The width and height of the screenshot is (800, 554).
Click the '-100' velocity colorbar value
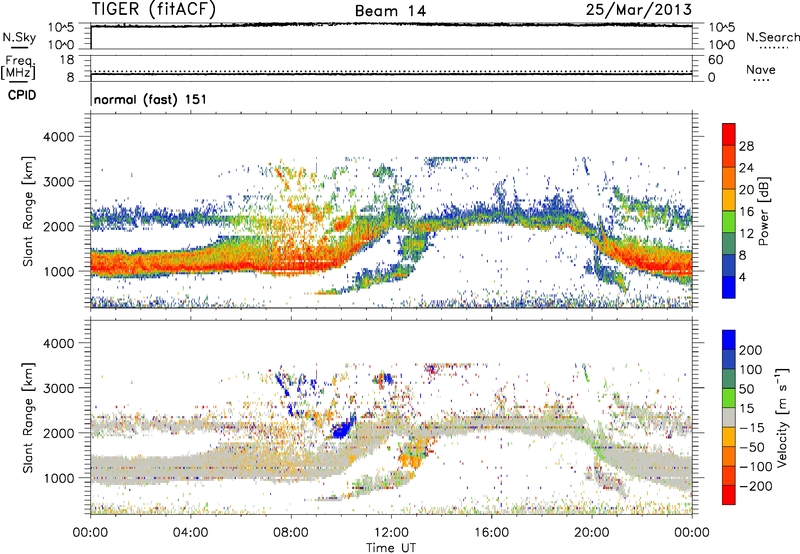point(756,466)
